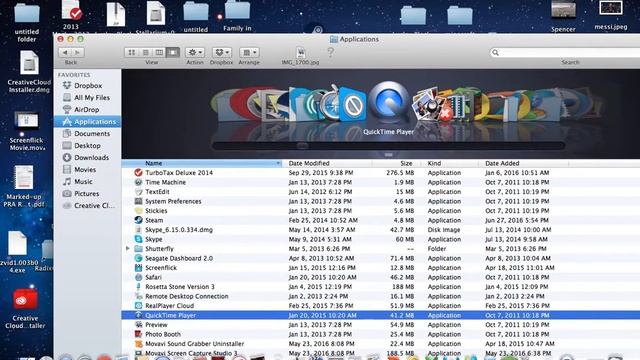Select the Skype application row
The image size is (640, 360).
pyautogui.click(x=380, y=239)
